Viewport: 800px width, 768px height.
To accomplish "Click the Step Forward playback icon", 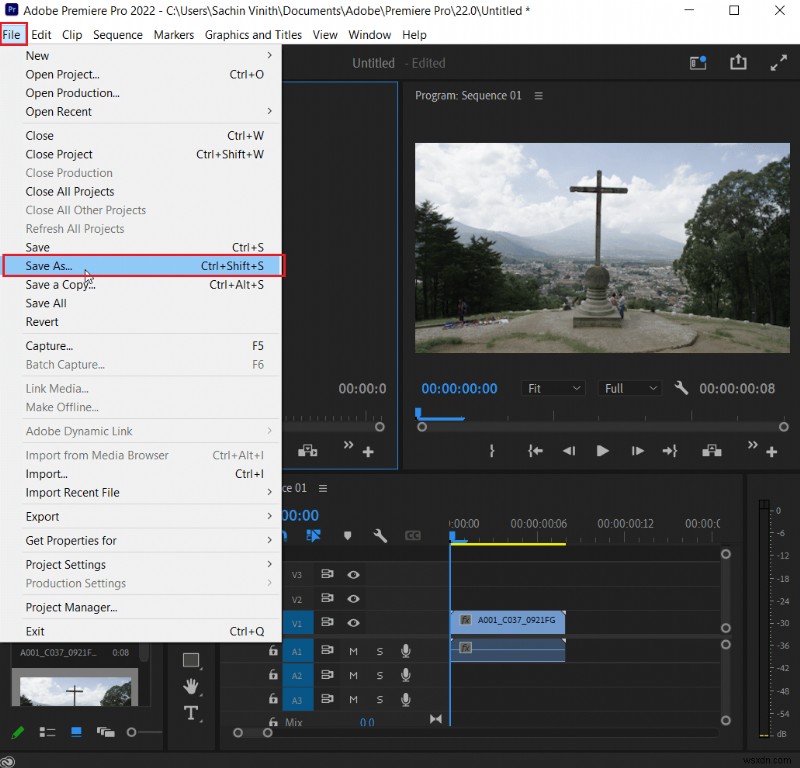I will [x=637, y=451].
